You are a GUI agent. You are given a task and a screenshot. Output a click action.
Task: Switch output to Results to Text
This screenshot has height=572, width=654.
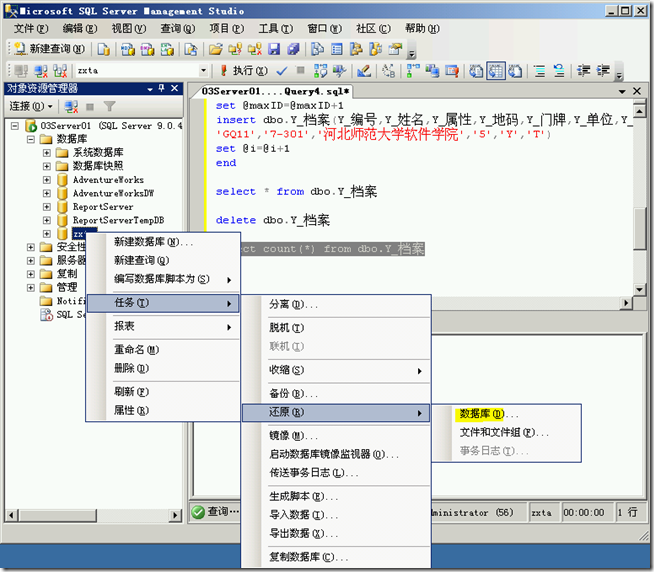tap(476, 71)
